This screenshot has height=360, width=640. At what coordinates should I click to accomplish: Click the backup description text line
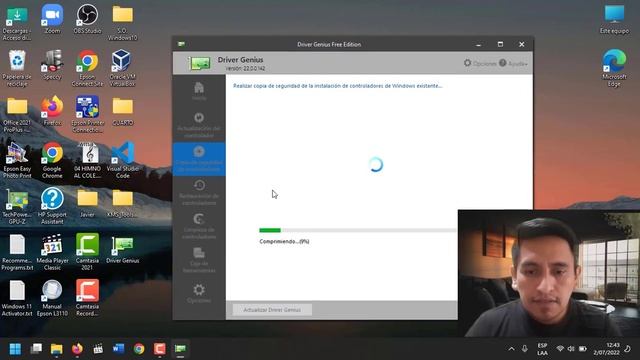338,86
